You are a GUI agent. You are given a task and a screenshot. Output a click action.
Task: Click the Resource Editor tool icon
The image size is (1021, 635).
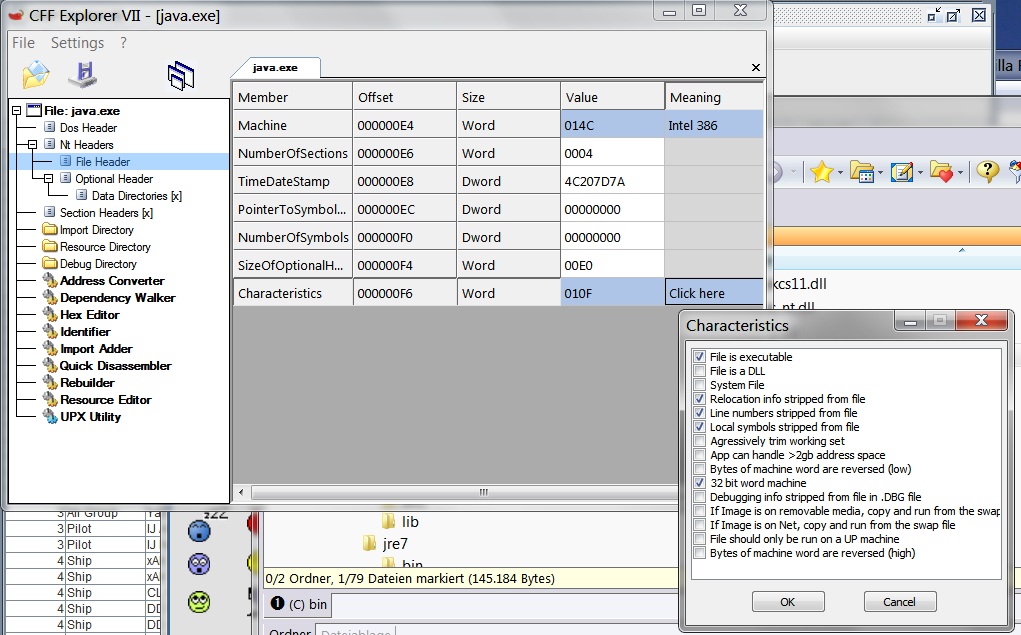tap(50, 399)
